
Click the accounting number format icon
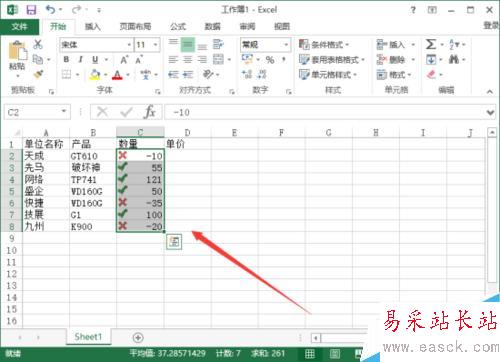click(x=247, y=59)
